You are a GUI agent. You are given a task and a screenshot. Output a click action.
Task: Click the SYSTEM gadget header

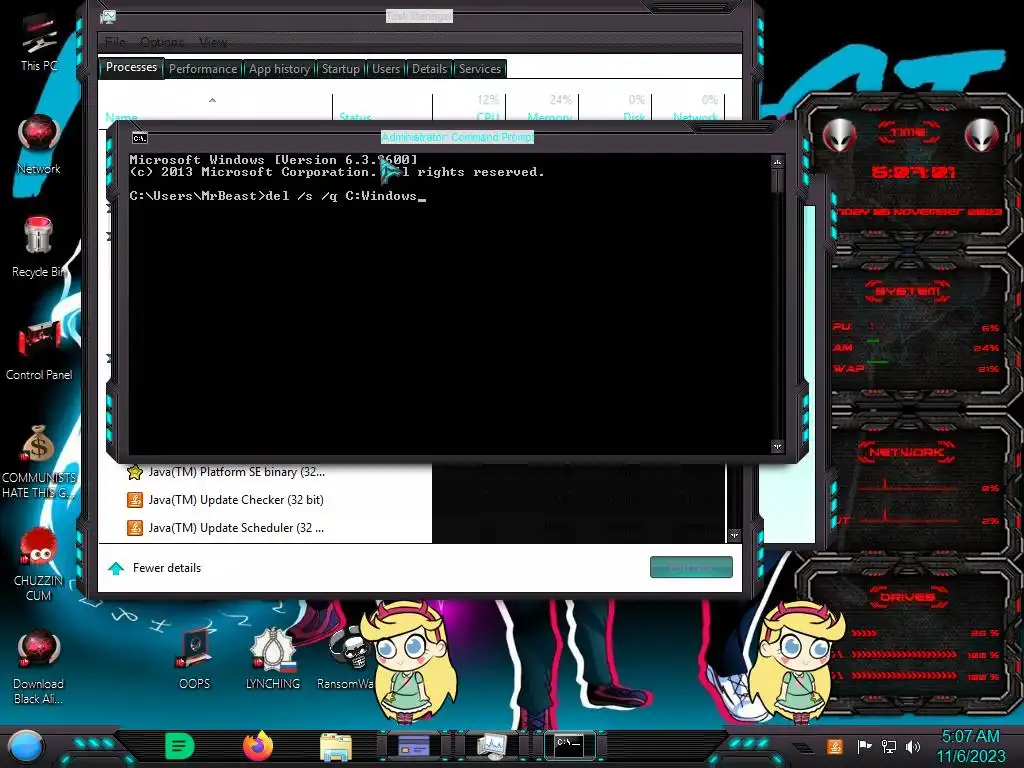[x=908, y=291]
